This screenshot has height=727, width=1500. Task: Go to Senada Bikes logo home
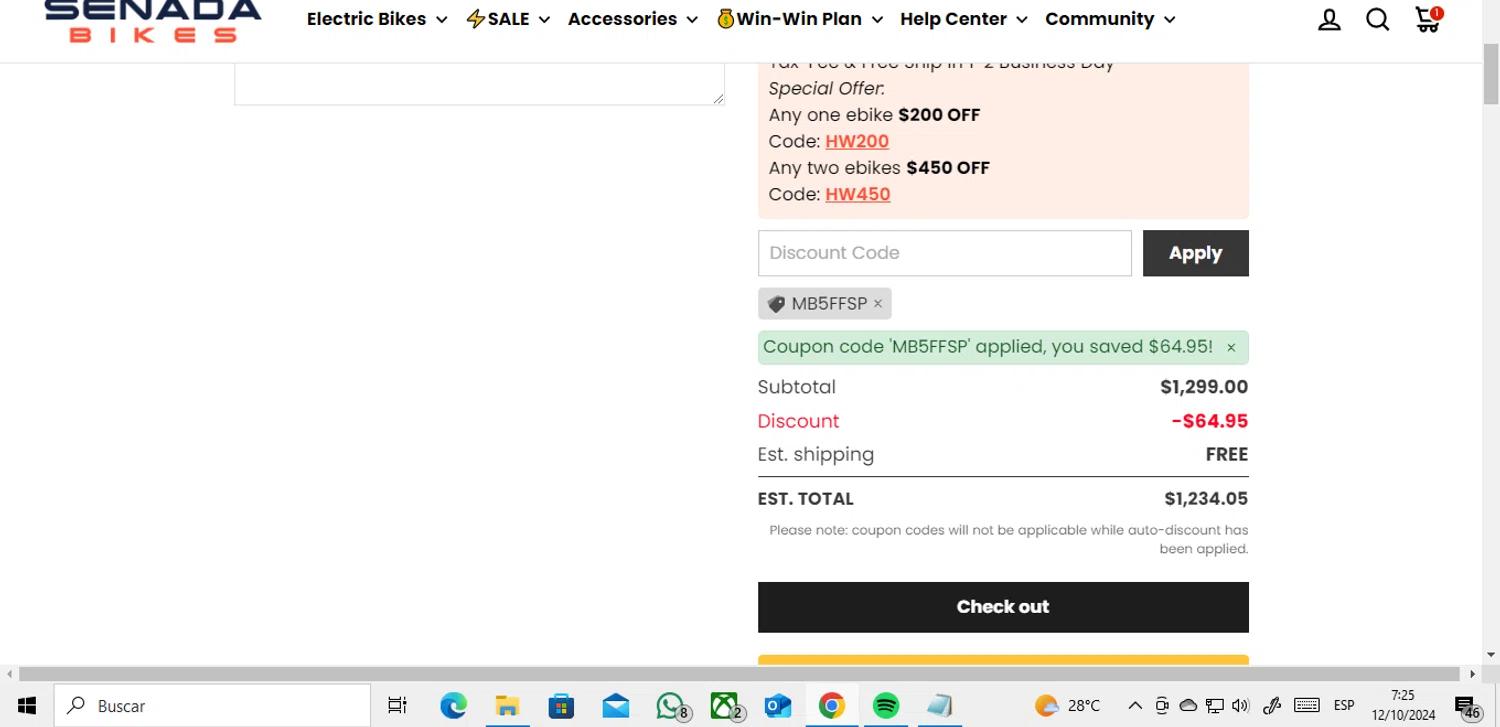point(153,20)
